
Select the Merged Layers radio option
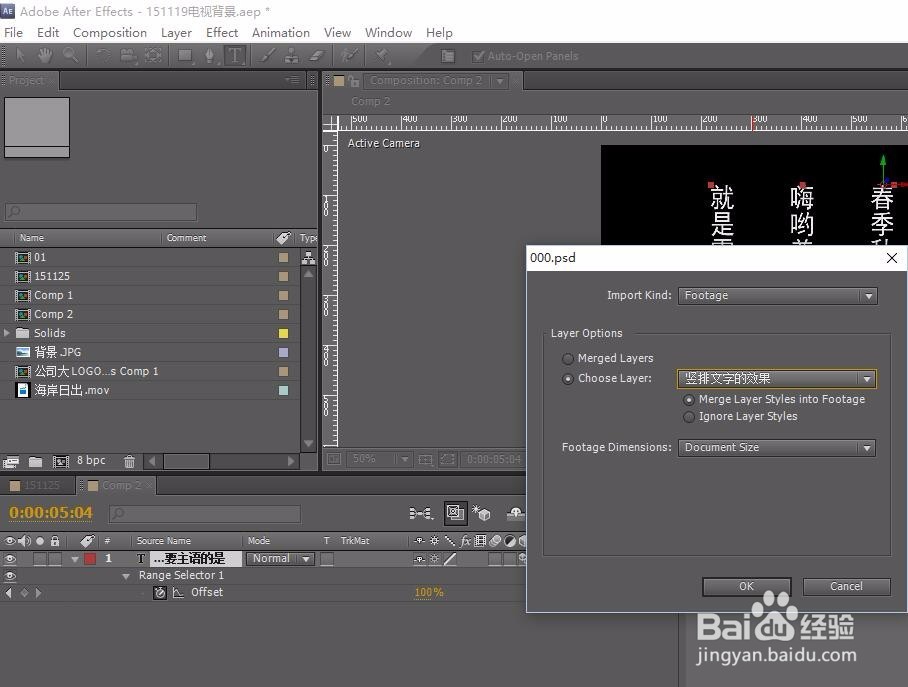(568, 359)
